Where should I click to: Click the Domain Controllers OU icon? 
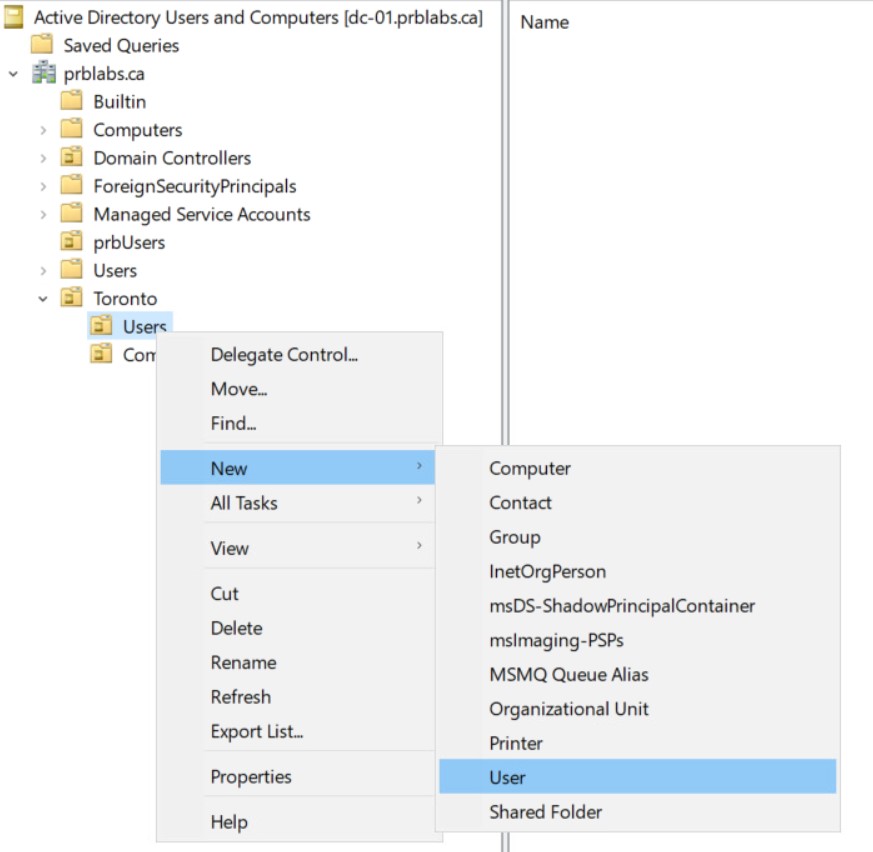click(71, 158)
